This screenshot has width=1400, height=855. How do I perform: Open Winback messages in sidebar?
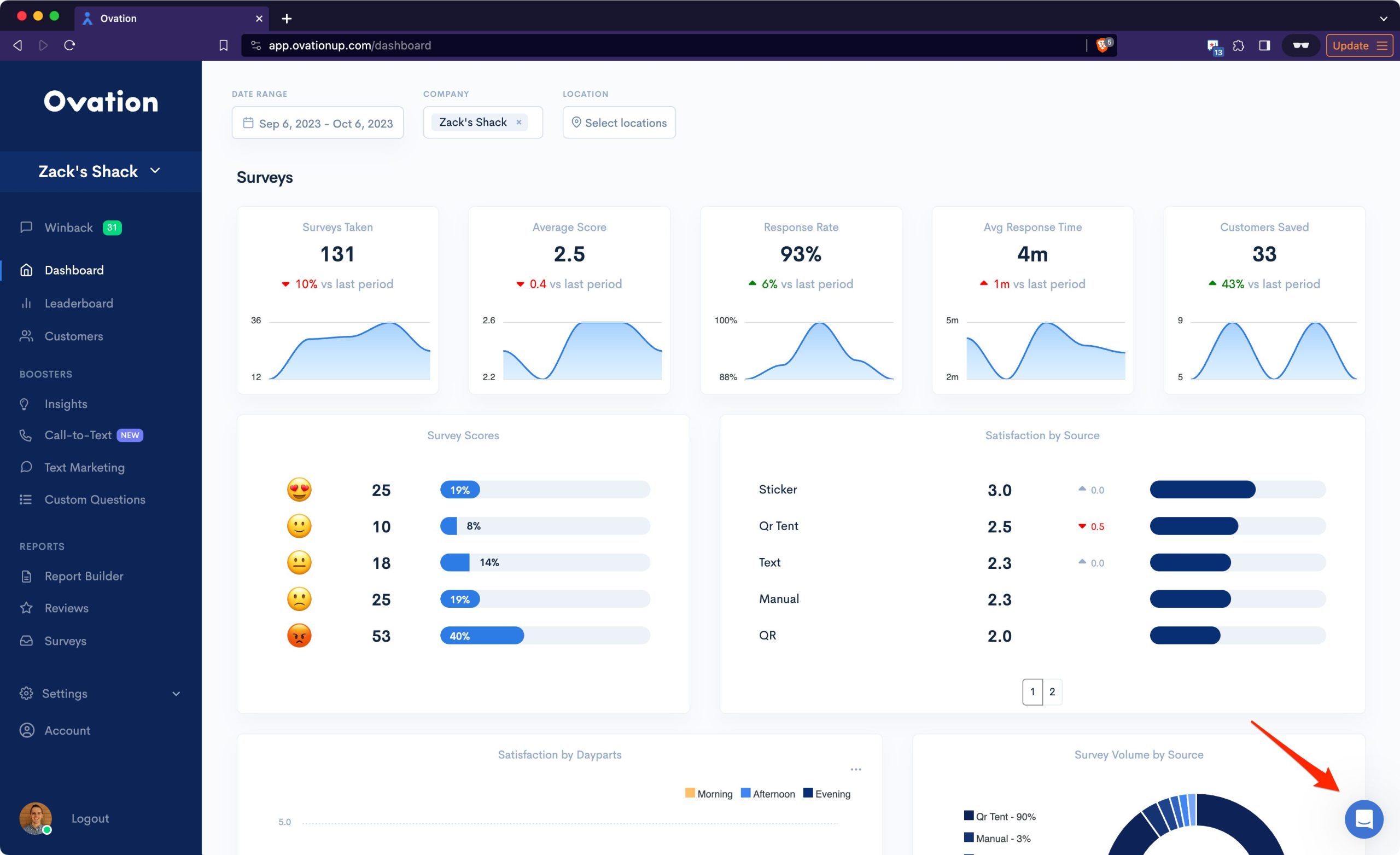(69, 228)
